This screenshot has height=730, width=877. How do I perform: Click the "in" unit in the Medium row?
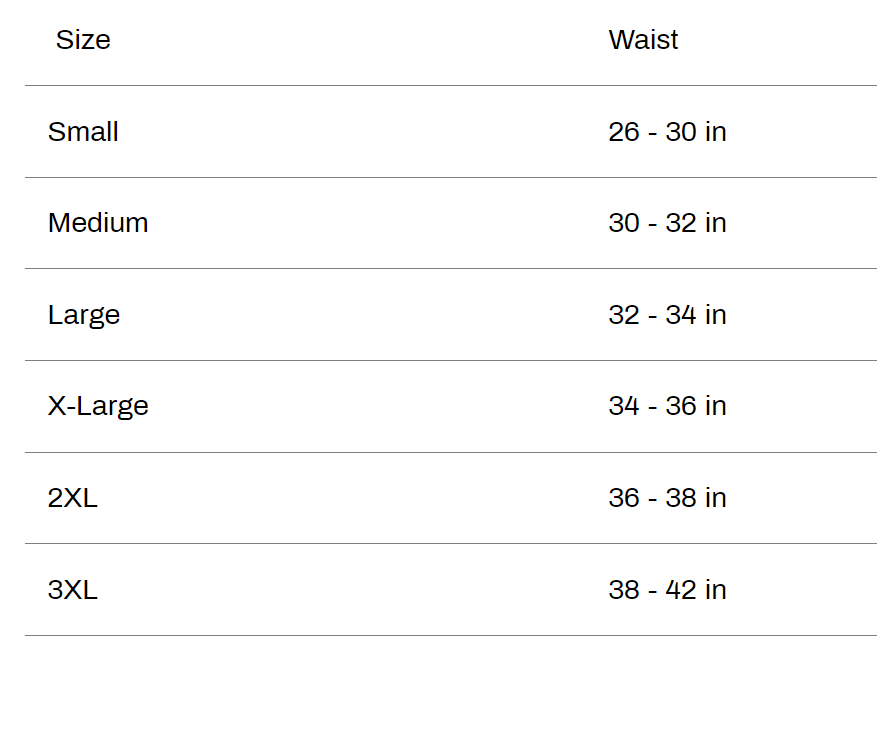(x=716, y=223)
